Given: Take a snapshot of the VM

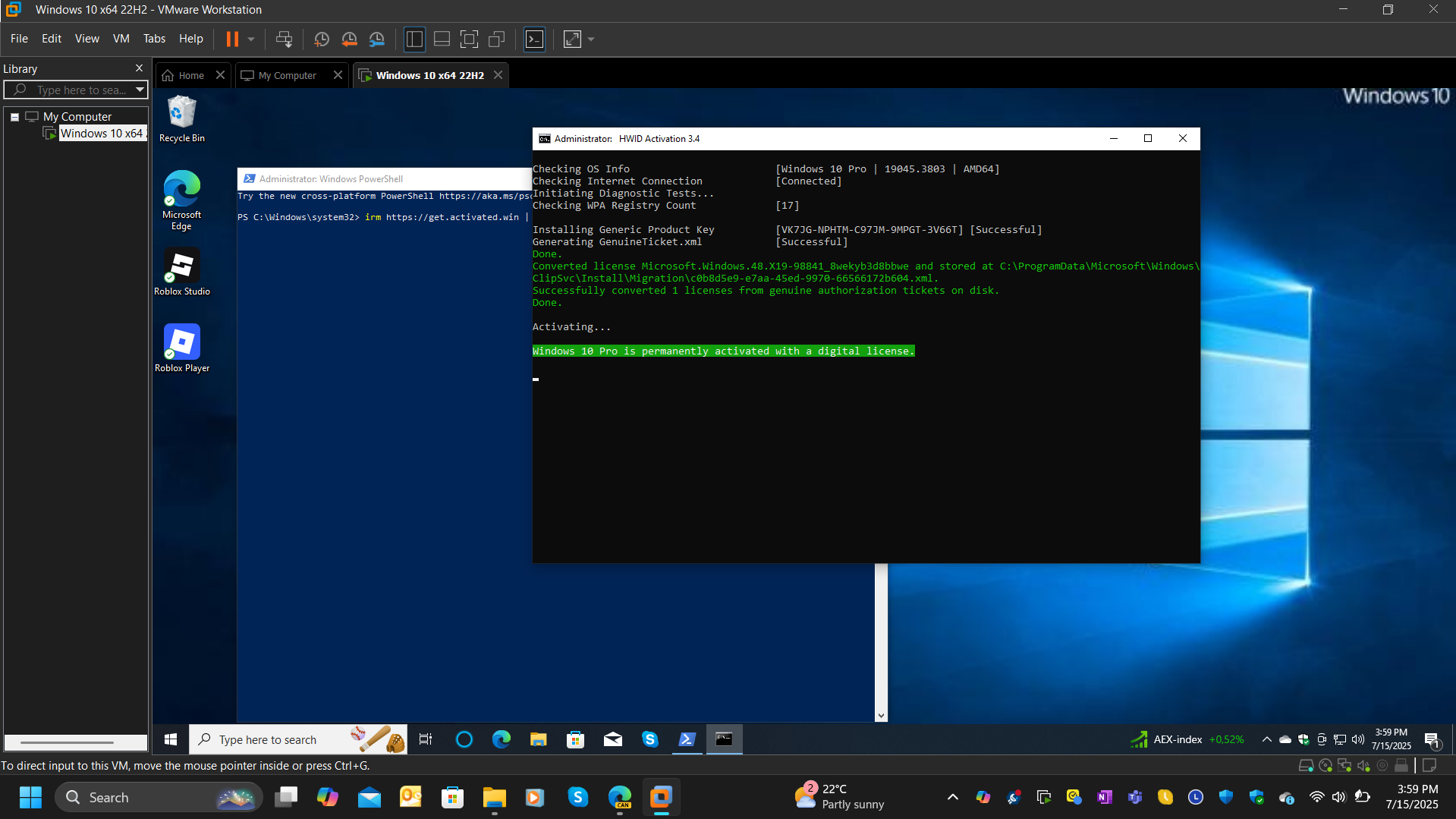Looking at the screenshot, I should [x=321, y=39].
